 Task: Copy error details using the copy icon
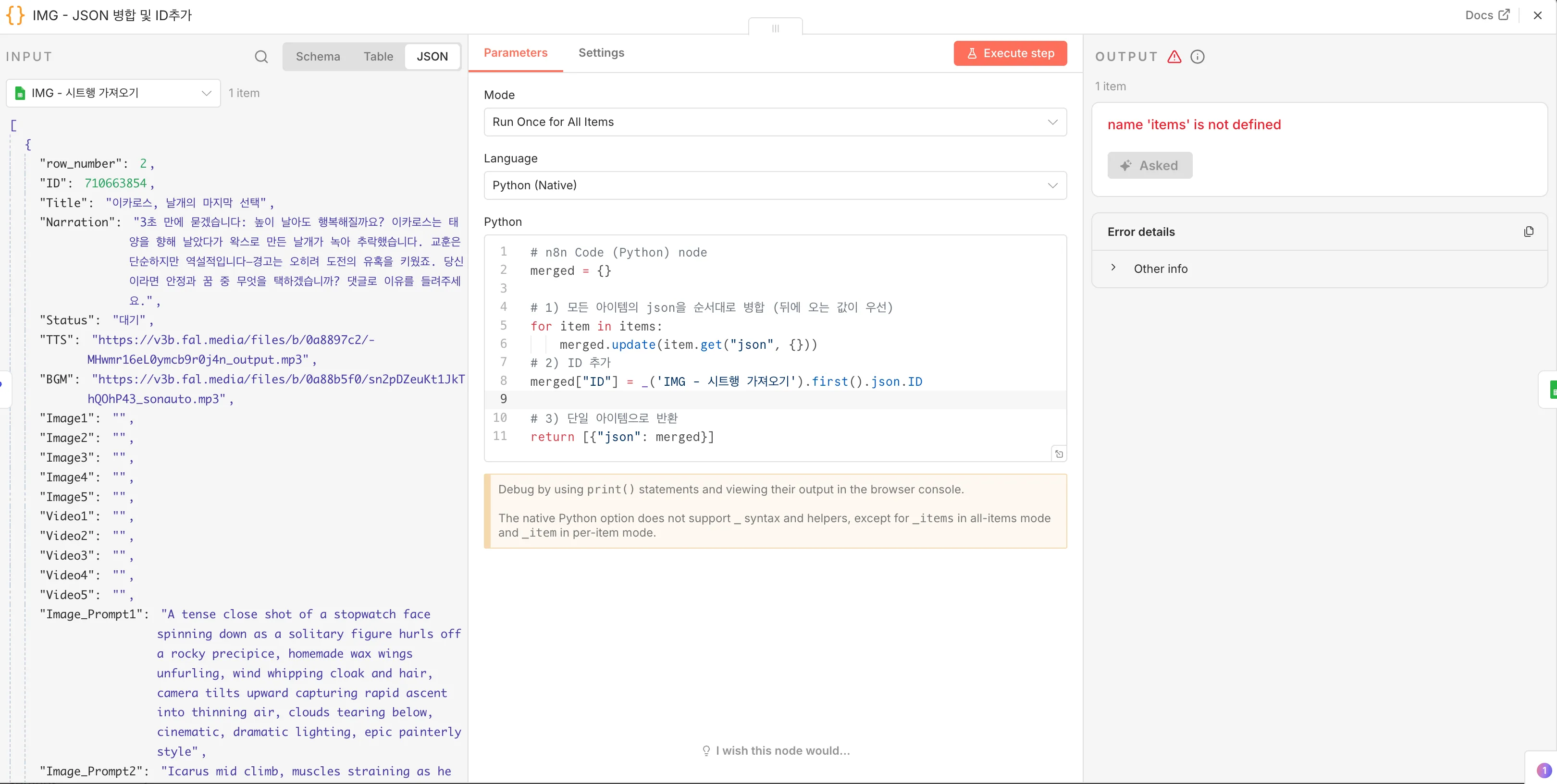coord(1529,232)
